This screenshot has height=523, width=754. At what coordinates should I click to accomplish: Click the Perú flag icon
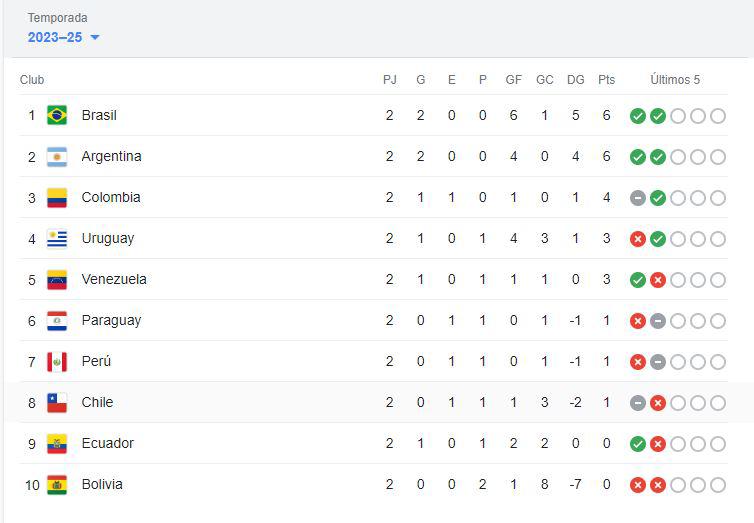pyautogui.click(x=57, y=361)
